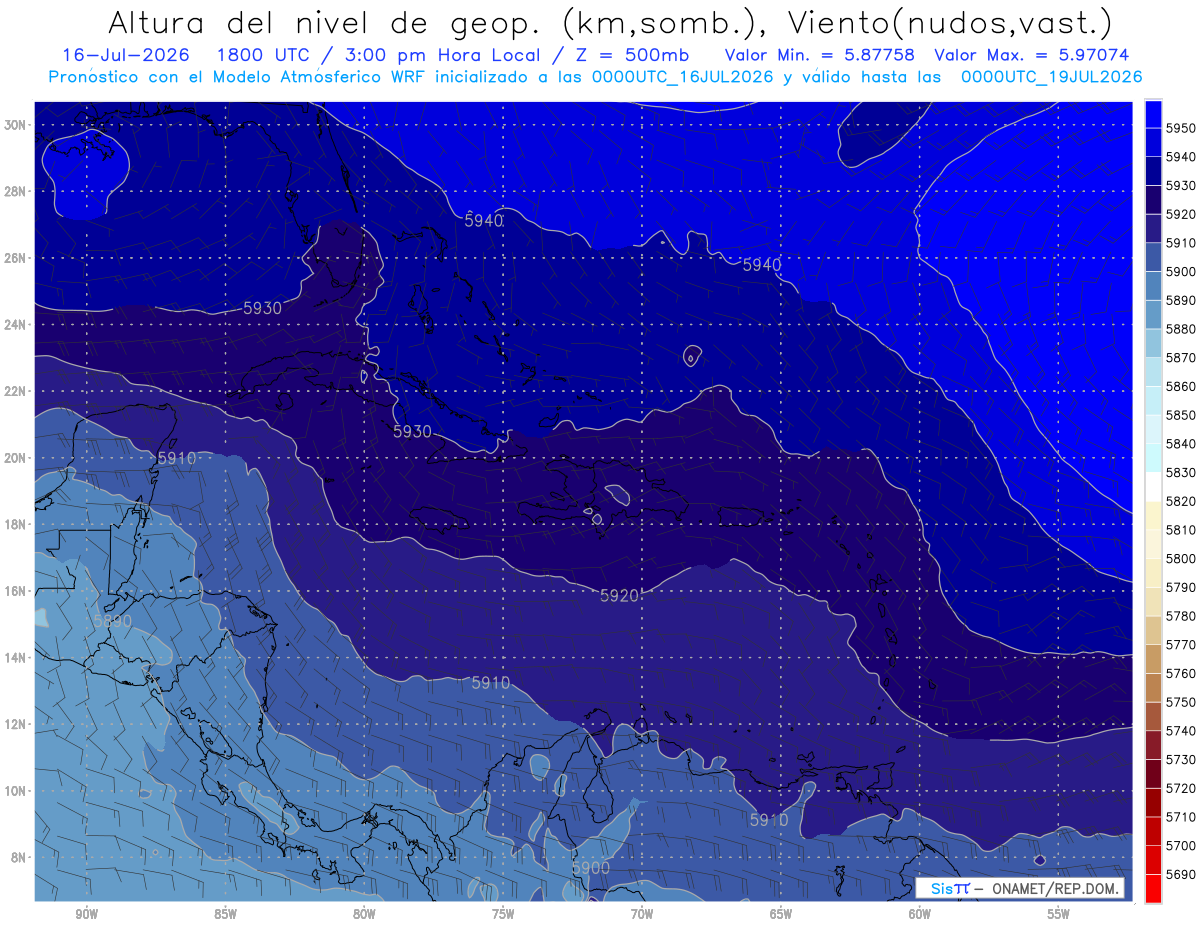Click the 24N latitude axis label
The image size is (1200, 927).
pyautogui.click(x=15, y=325)
